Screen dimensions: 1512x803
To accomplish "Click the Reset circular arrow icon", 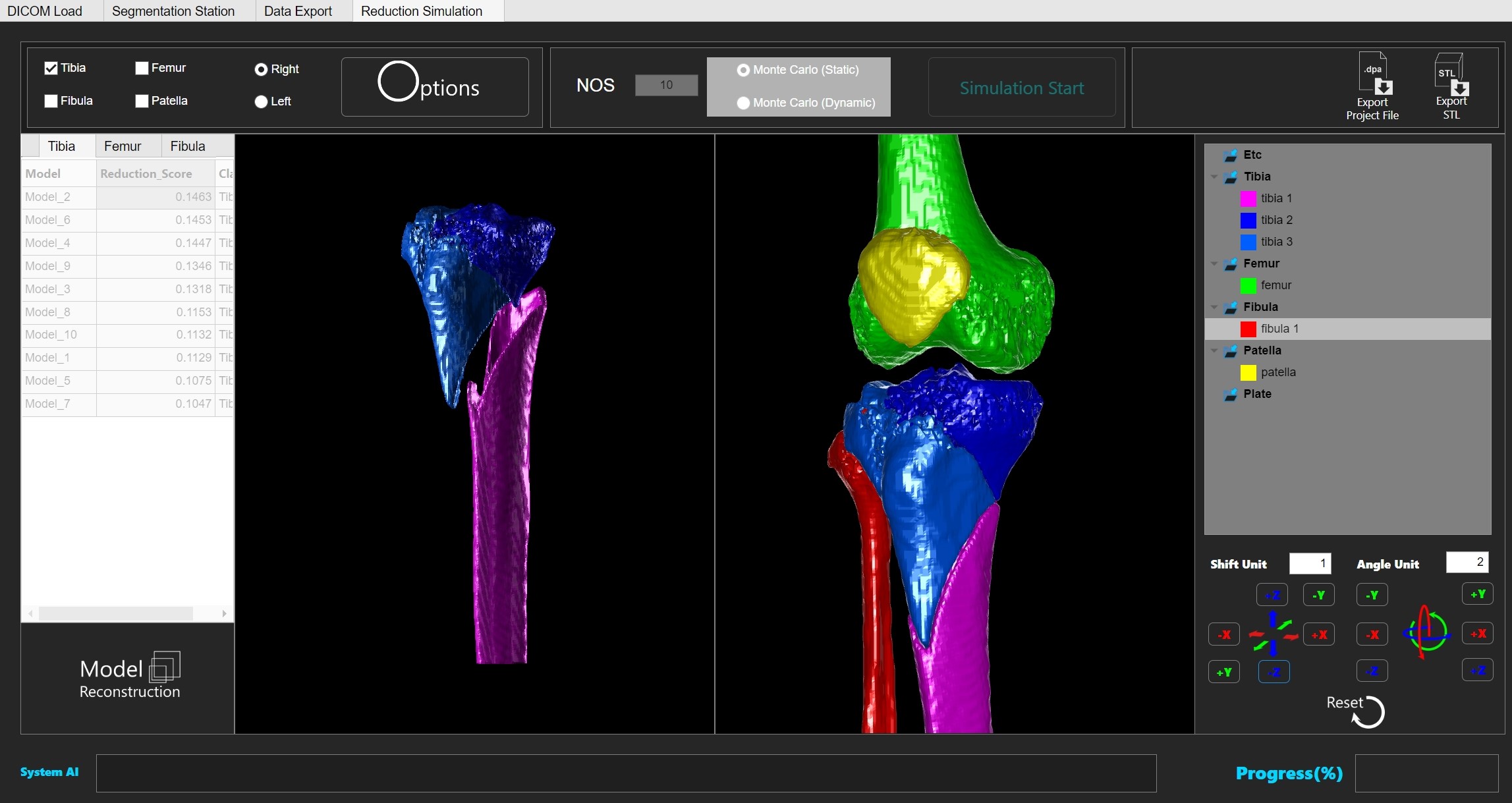I will [x=1368, y=711].
